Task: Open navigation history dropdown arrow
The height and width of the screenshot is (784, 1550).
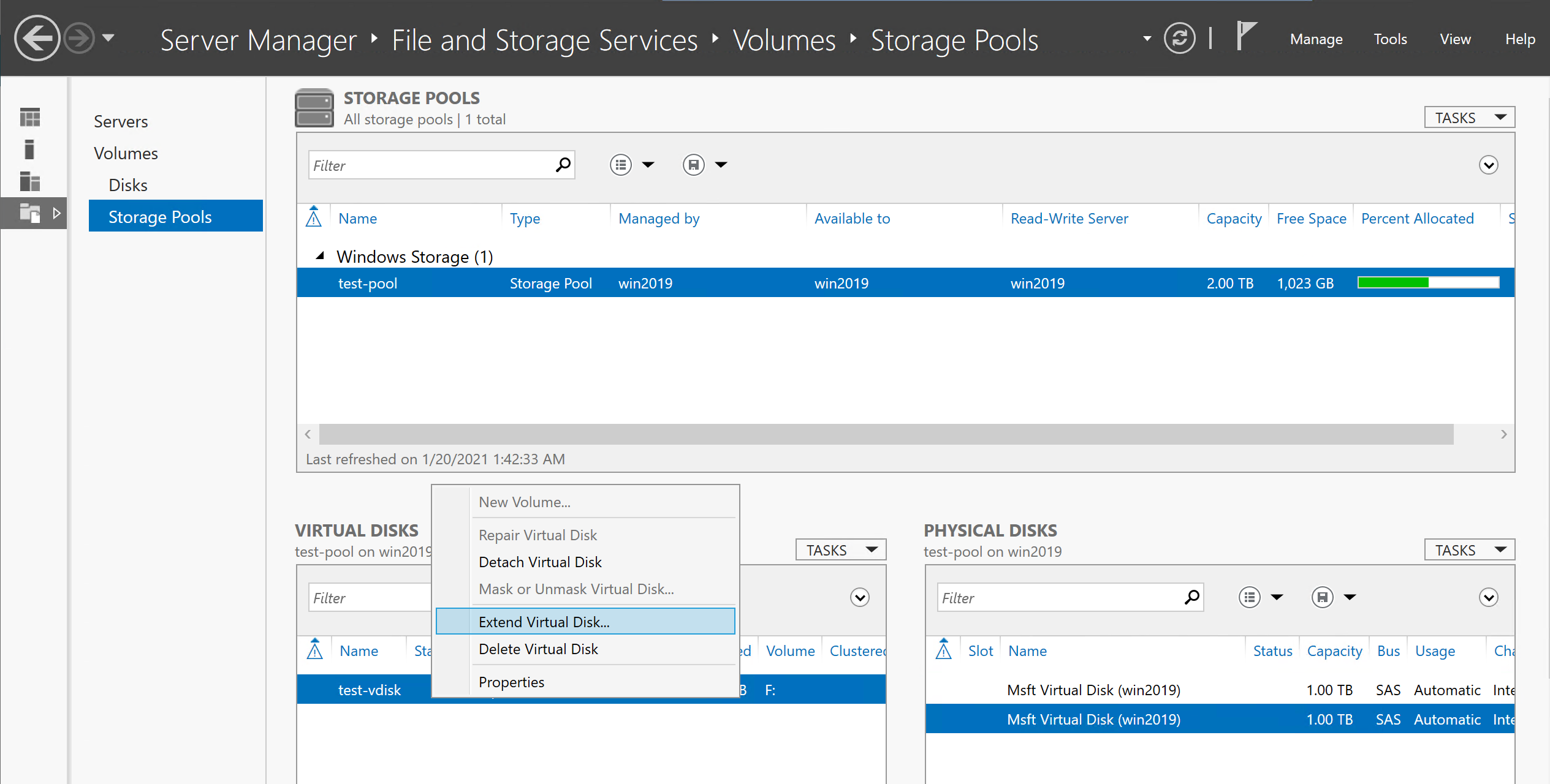Action: pyautogui.click(x=108, y=38)
